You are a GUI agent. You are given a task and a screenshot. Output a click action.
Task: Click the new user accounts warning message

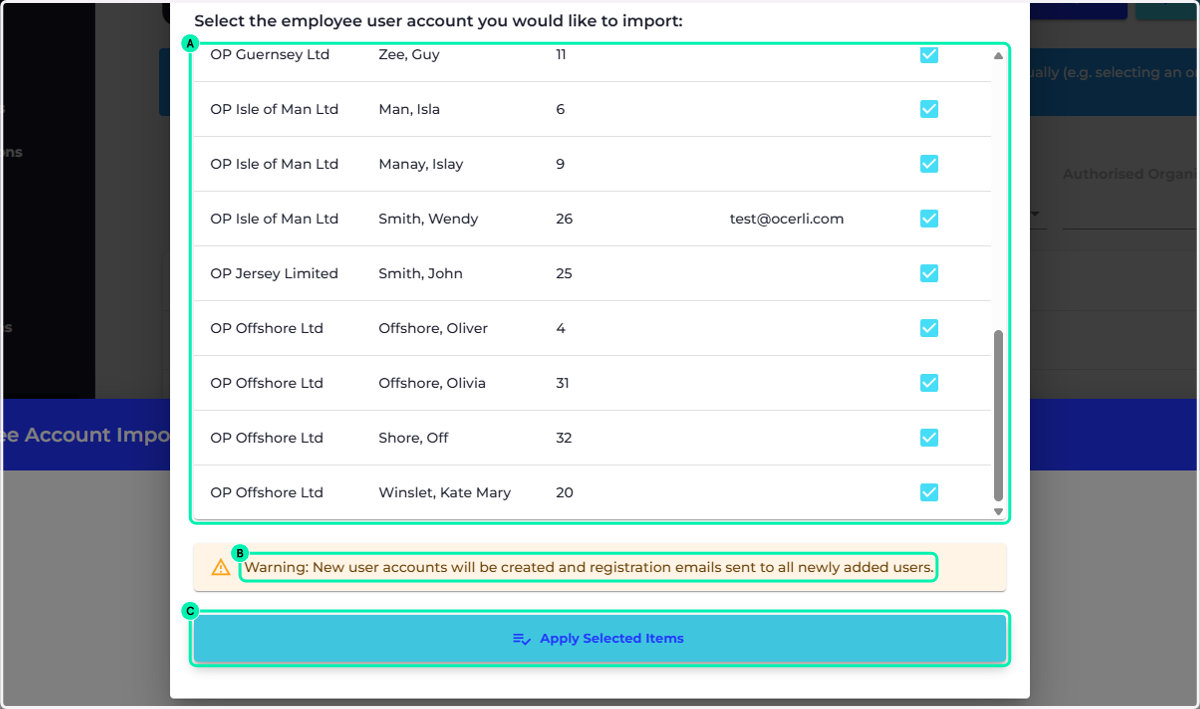click(x=589, y=568)
